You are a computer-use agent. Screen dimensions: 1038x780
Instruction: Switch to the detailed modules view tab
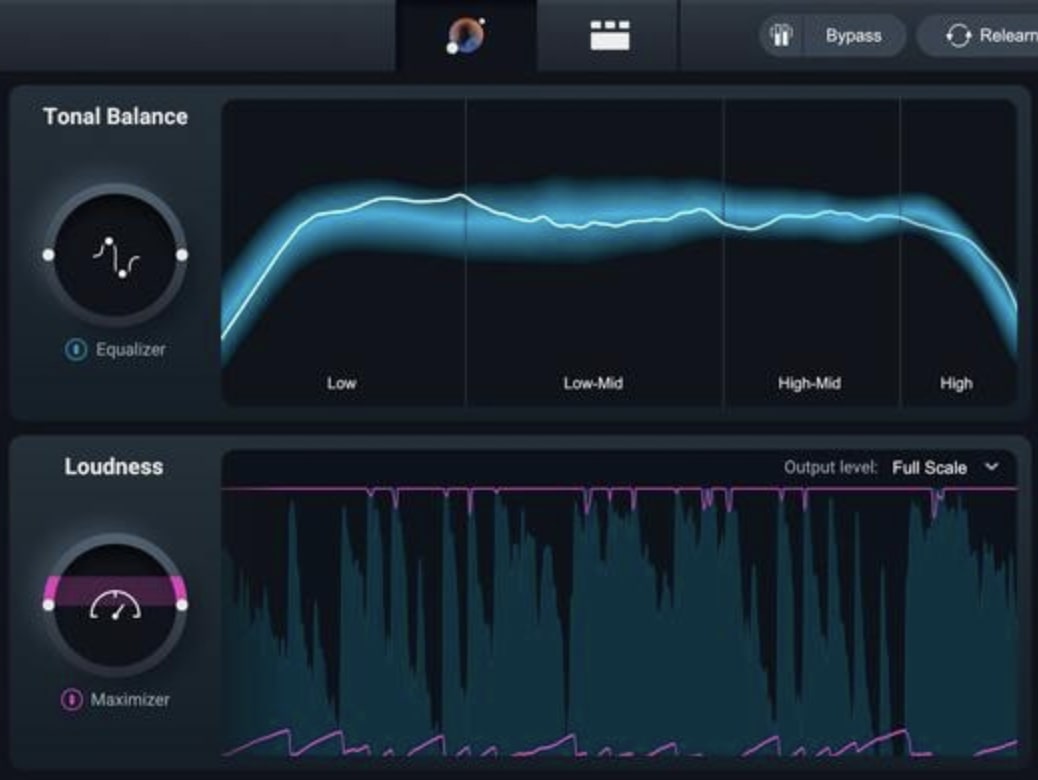[x=609, y=35]
